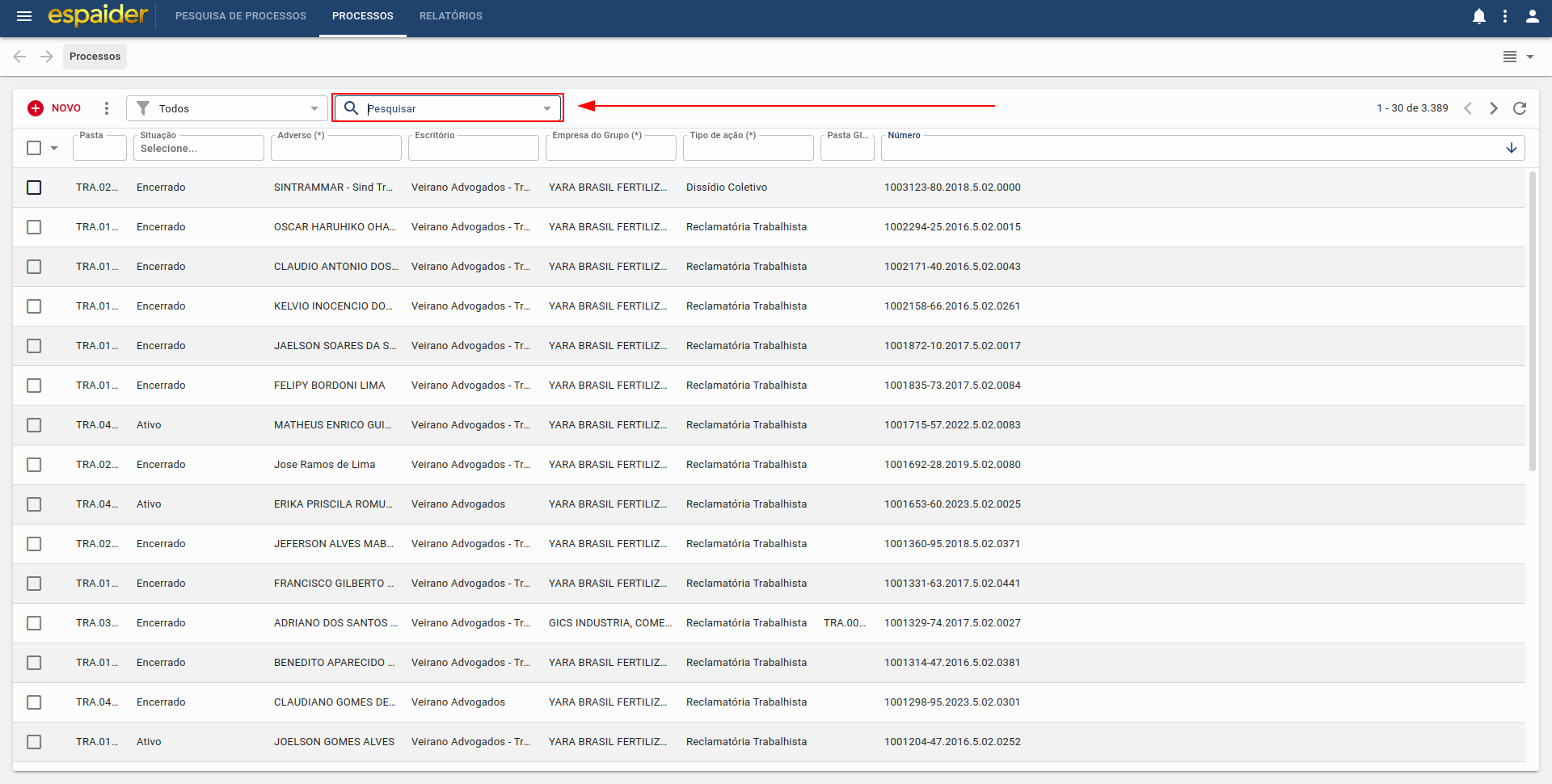Viewport: 1552px width, 784px height.
Task: Click the red plus NOVO icon
Action: (36, 108)
